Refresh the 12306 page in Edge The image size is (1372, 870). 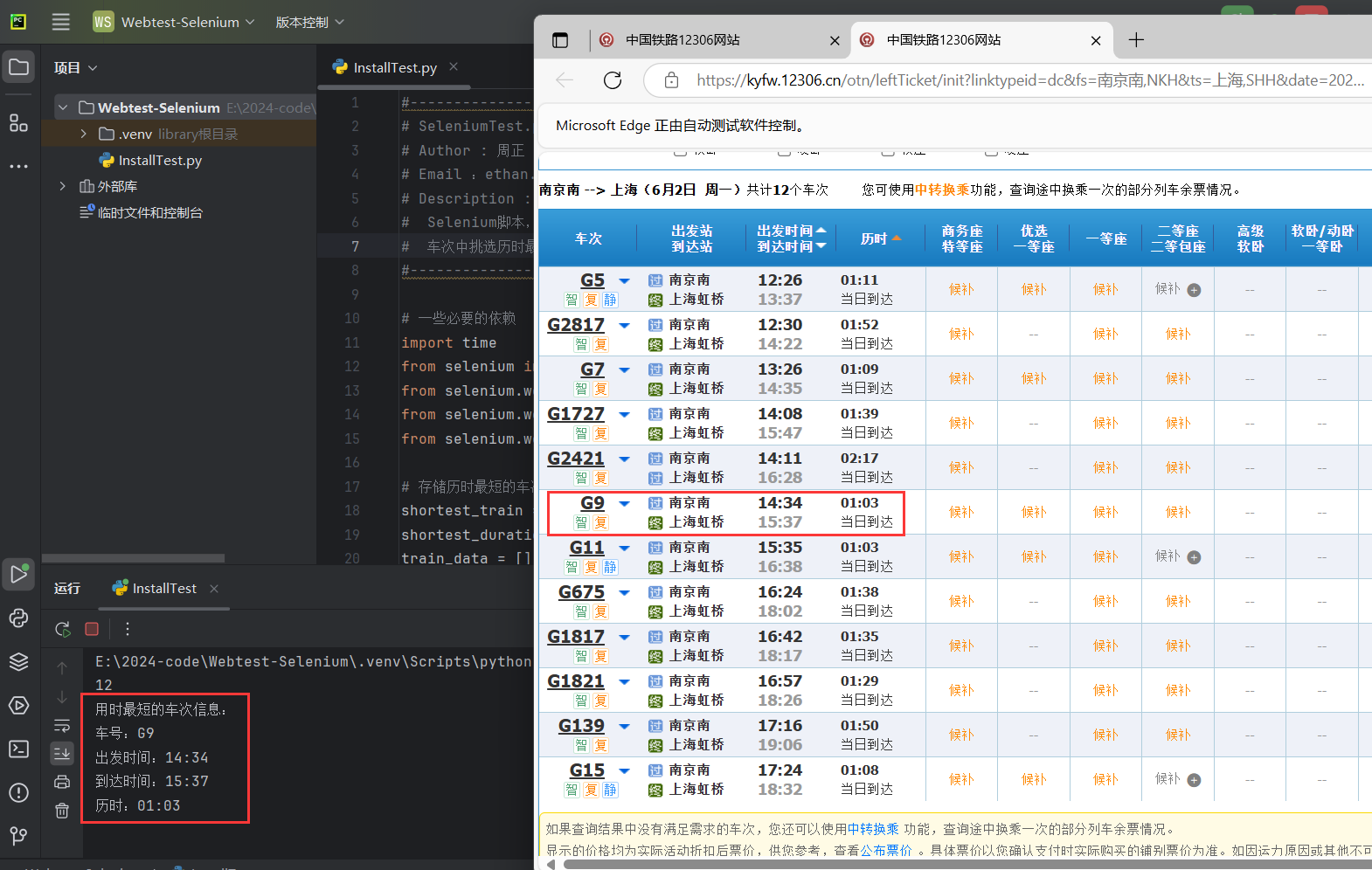tap(613, 80)
